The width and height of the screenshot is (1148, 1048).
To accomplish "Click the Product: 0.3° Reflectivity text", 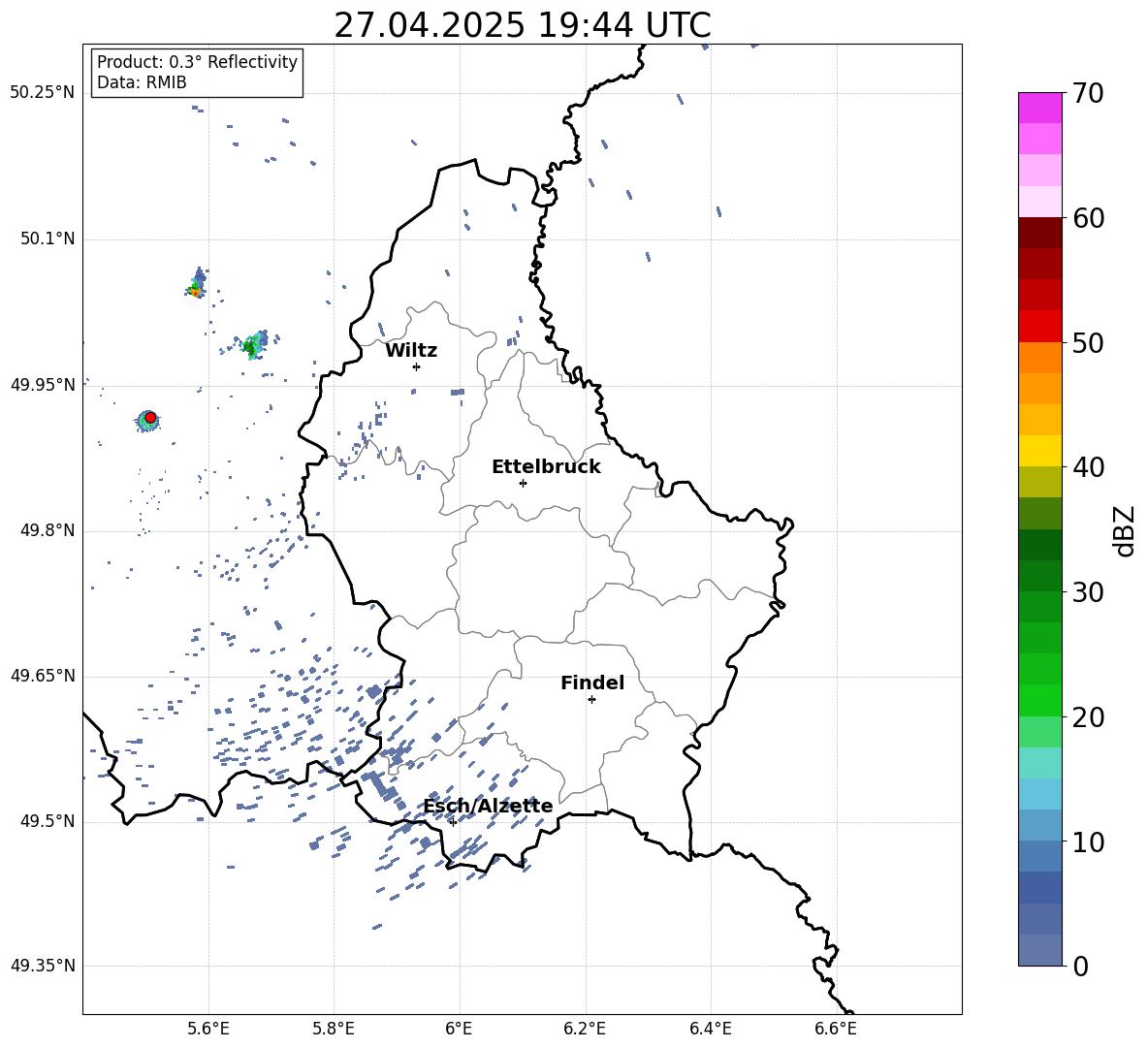I will [197, 62].
